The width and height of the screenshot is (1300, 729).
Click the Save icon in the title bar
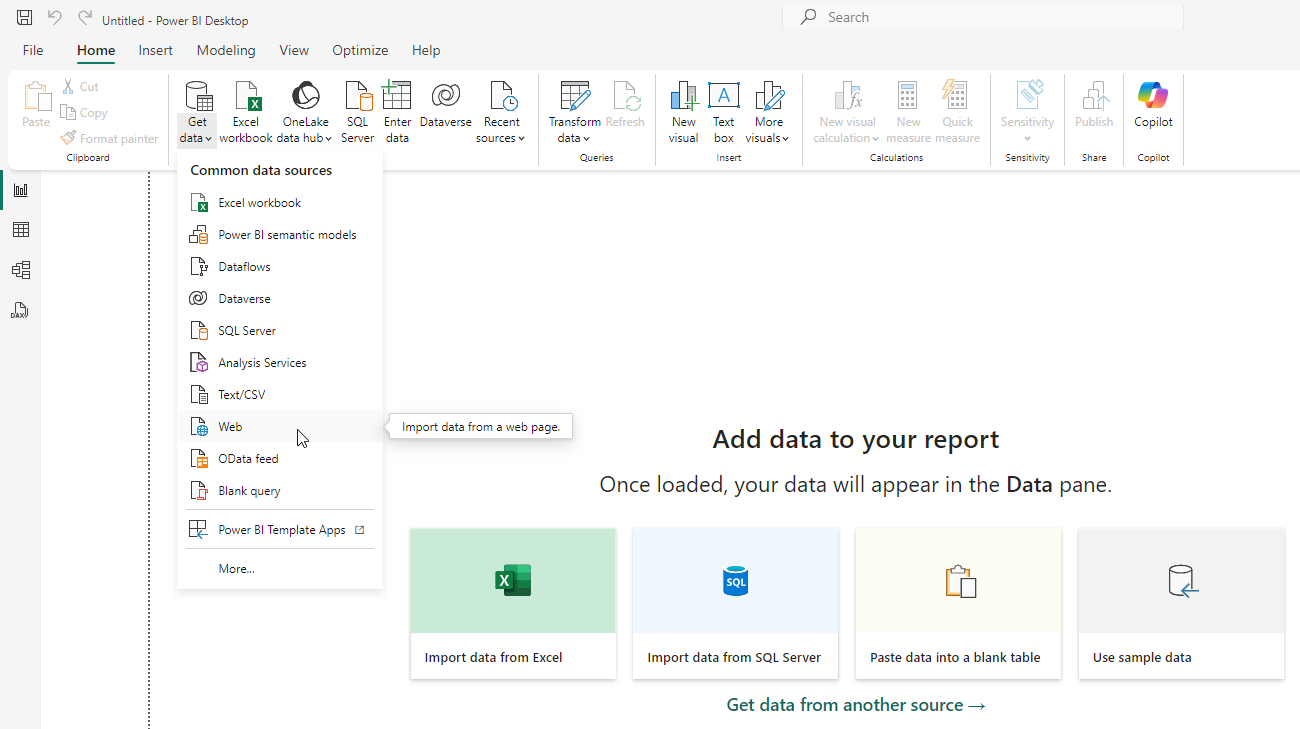pos(25,18)
